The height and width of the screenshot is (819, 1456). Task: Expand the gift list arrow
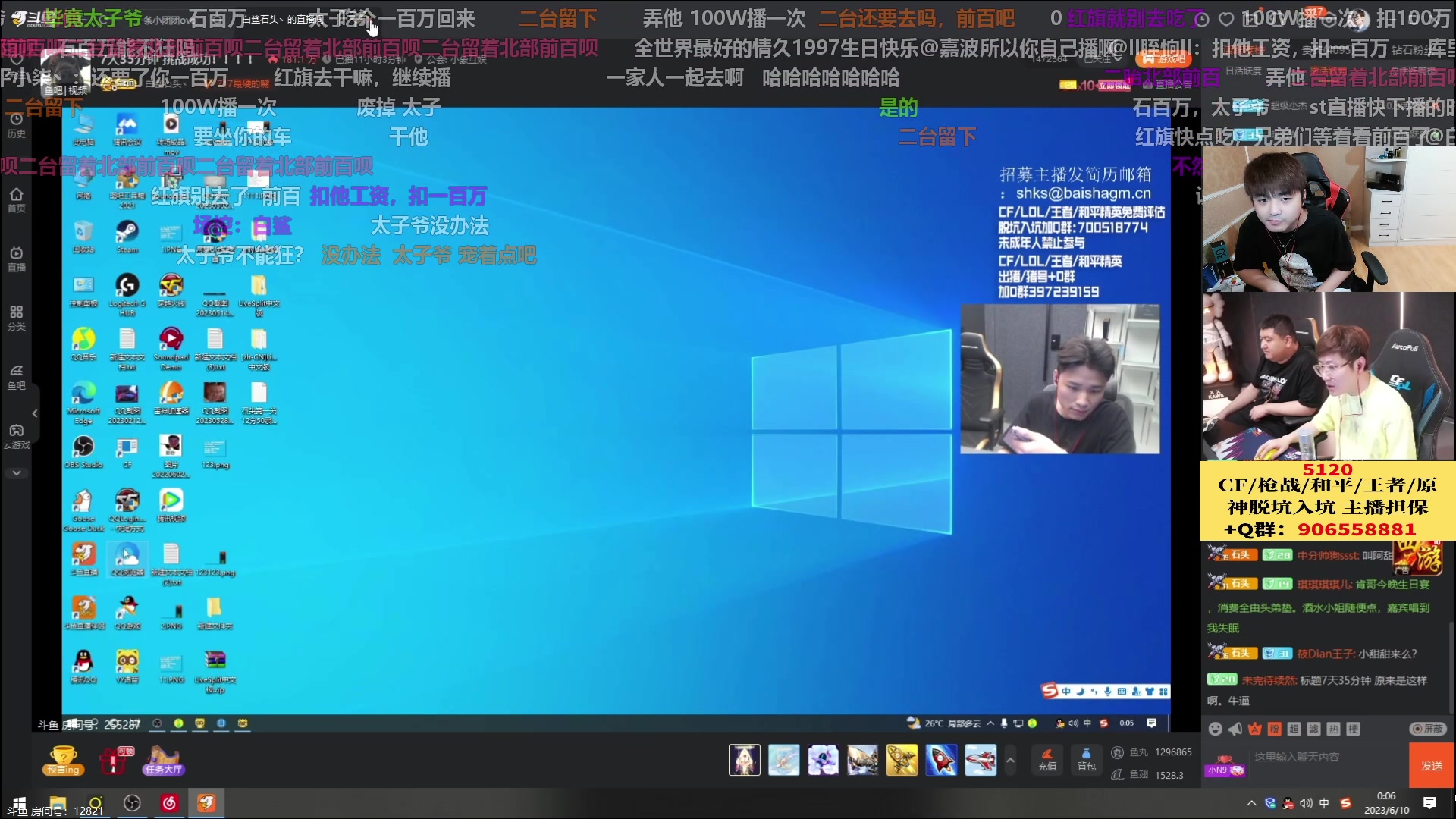tap(1010, 760)
